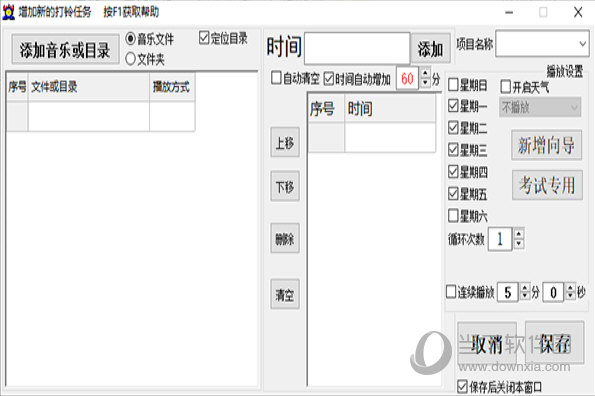Screen dimensions: 595x396
Task: Click the 60 minutes value field
Action: point(408,79)
